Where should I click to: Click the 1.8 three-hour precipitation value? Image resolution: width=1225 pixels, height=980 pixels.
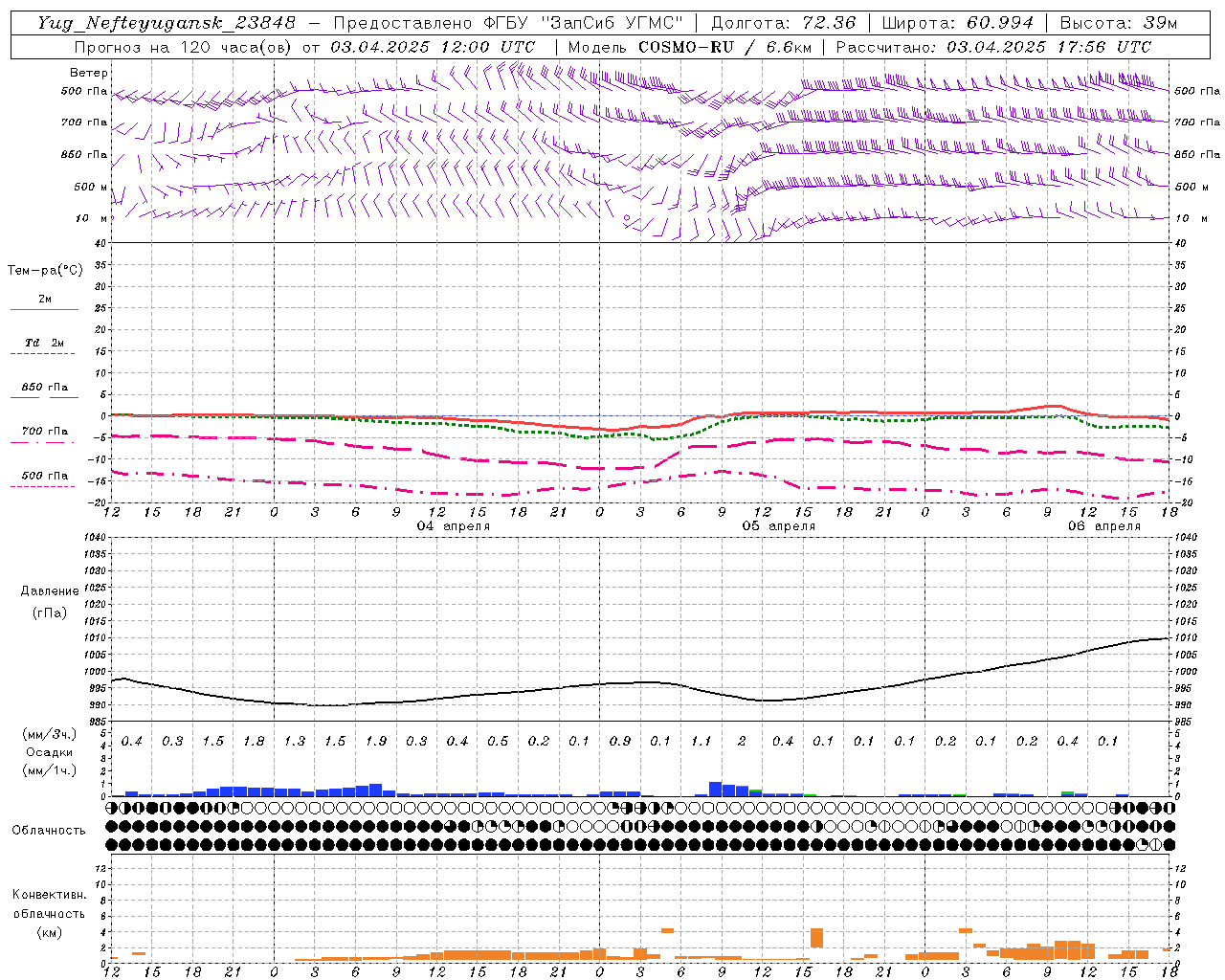254,742
